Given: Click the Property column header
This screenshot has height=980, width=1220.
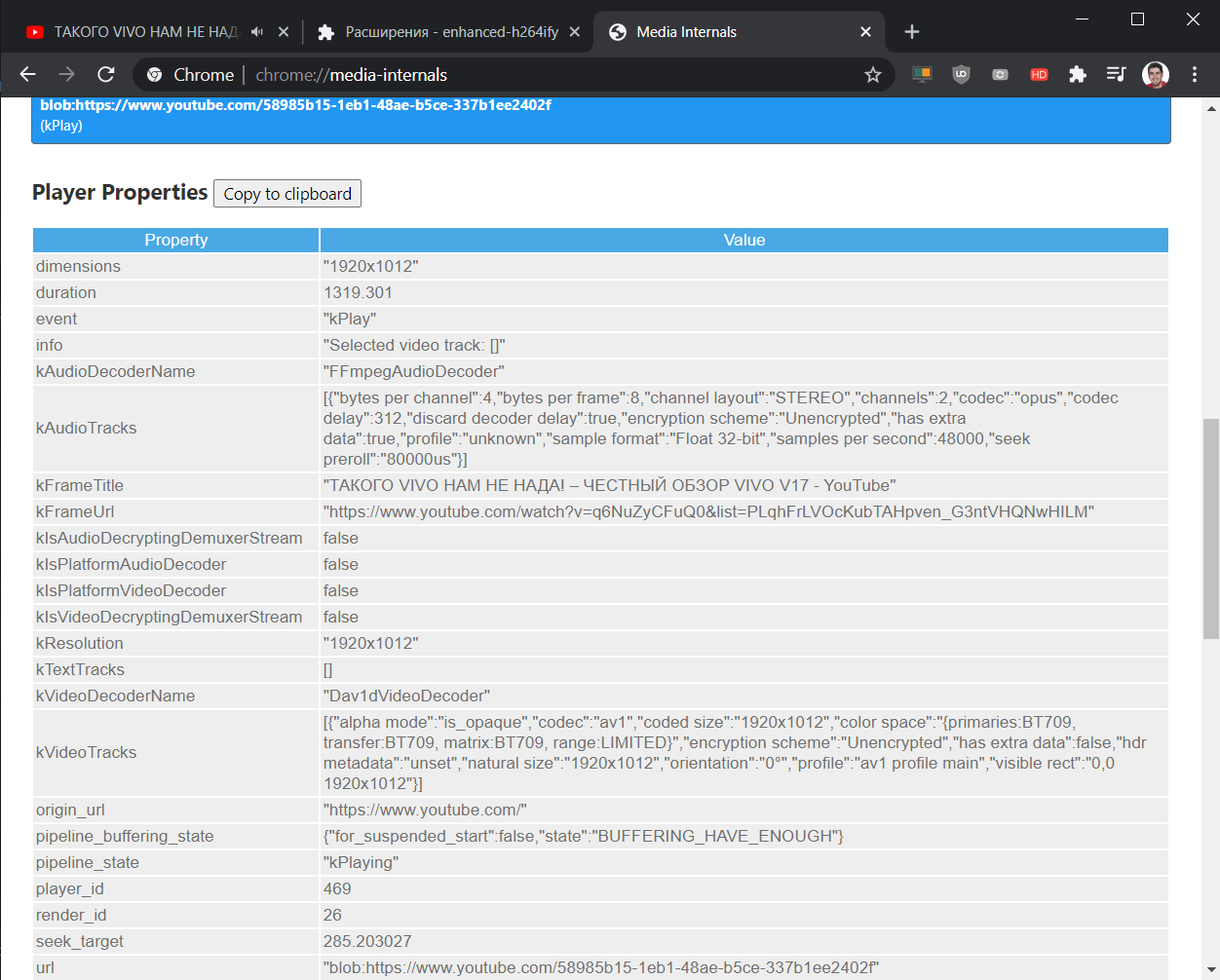Looking at the screenshot, I should click(176, 240).
